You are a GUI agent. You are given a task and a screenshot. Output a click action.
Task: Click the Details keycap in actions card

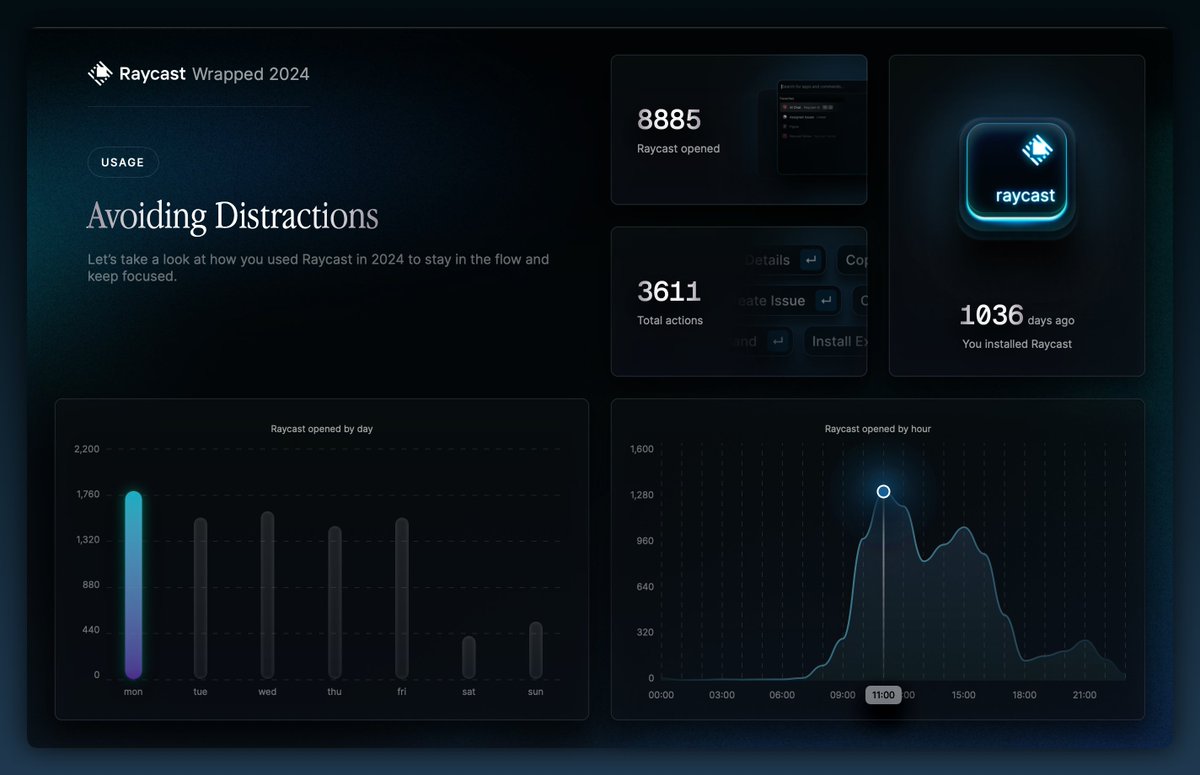(784, 260)
